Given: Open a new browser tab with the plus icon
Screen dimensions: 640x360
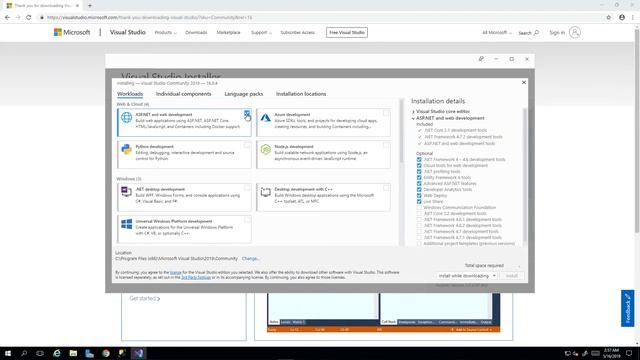Looking at the screenshot, I should pos(90,6).
